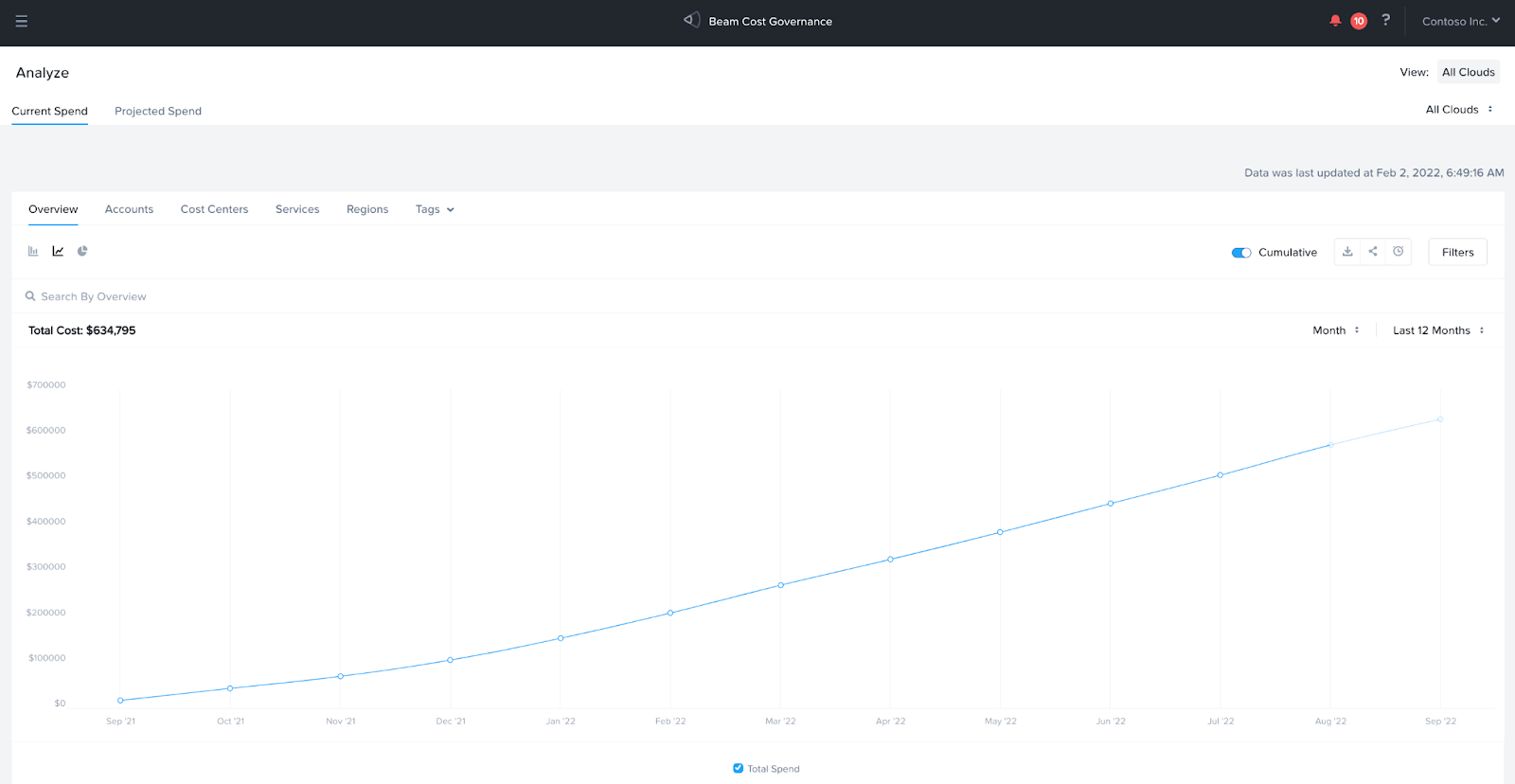Click the Search By Overview field
The height and width of the screenshot is (784, 1515).
(x=94, y=296)
